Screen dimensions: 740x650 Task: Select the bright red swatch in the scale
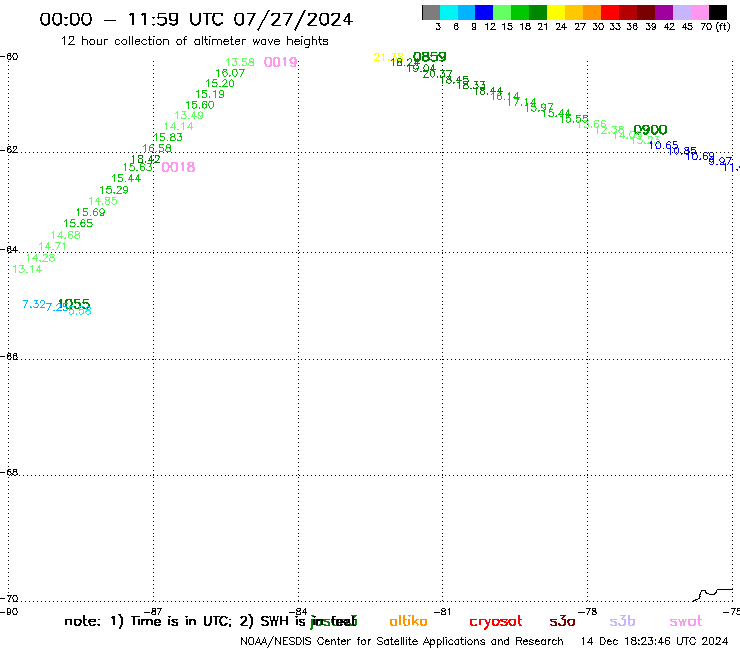coord(610,12)
